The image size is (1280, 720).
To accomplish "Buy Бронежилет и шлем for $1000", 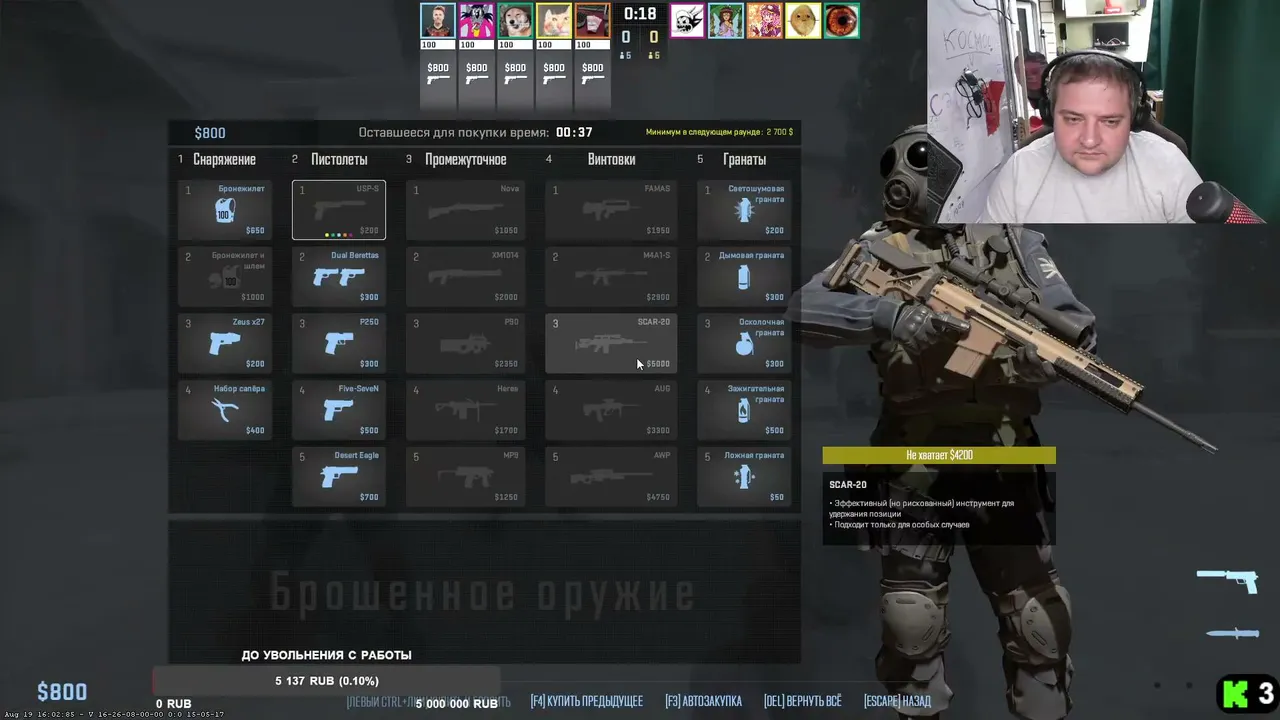I will pyautogui.click(x=225, y=277).
